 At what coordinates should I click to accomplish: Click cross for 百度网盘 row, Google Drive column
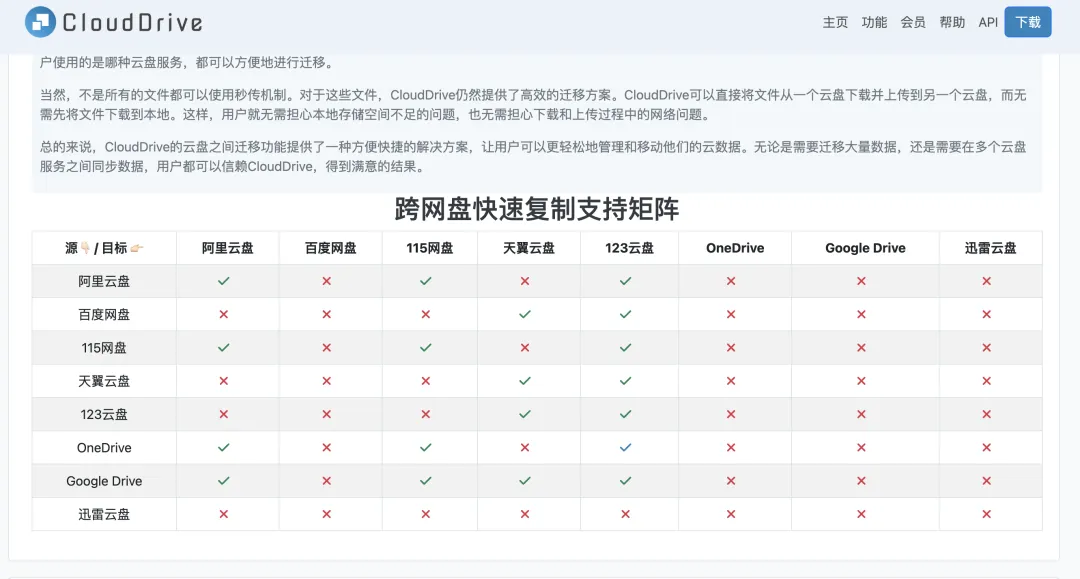coord(861,314)
